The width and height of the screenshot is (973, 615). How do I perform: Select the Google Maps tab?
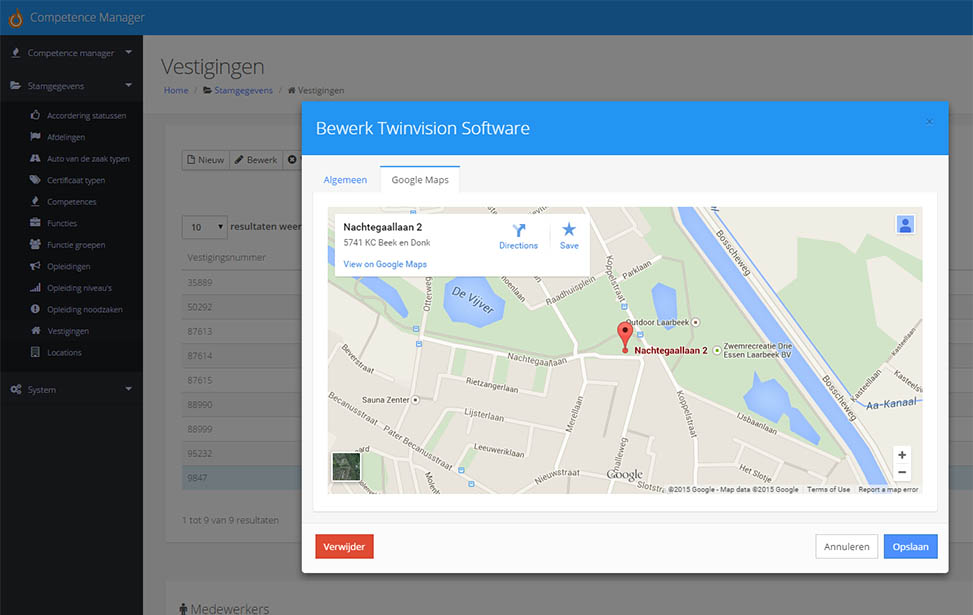419,180
